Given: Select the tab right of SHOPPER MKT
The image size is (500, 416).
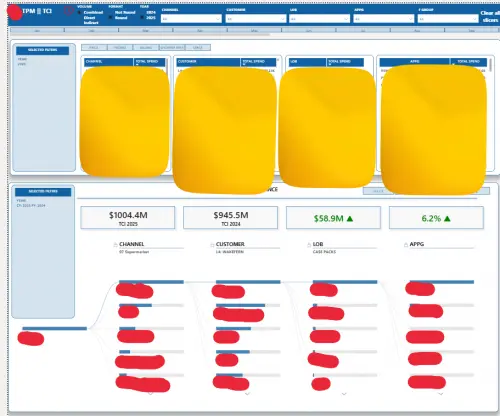Looking at the screenshot, I should tap(198, 48).
